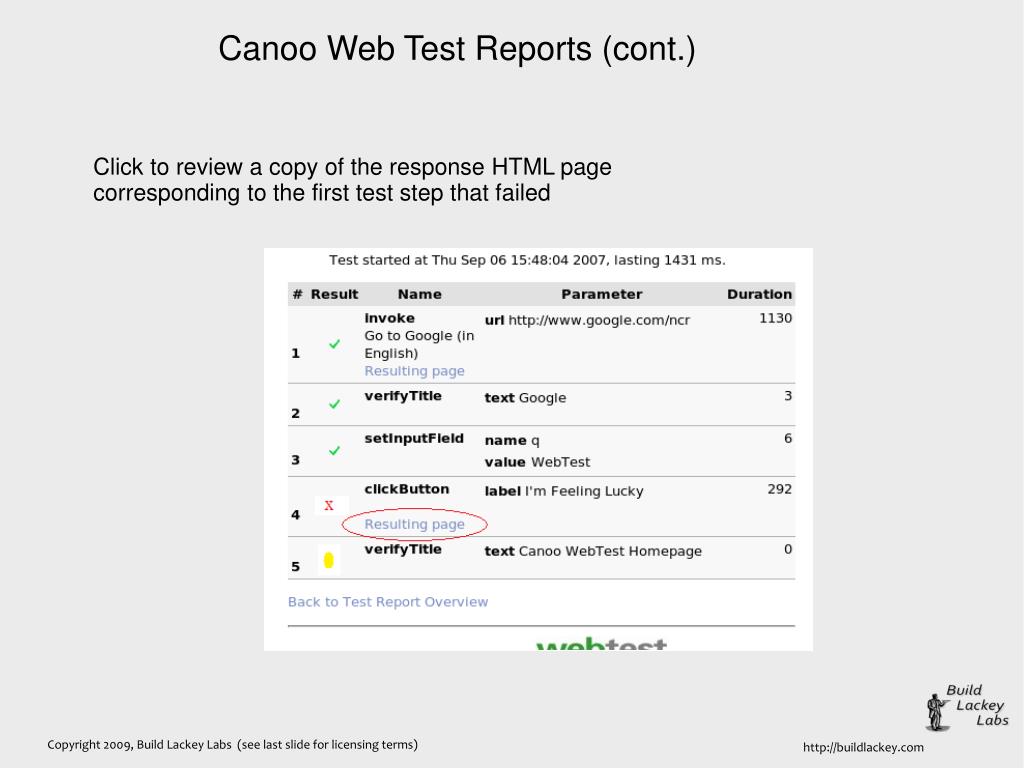Click the yellow not-executed icon in step 5

(x=328, y=560)
